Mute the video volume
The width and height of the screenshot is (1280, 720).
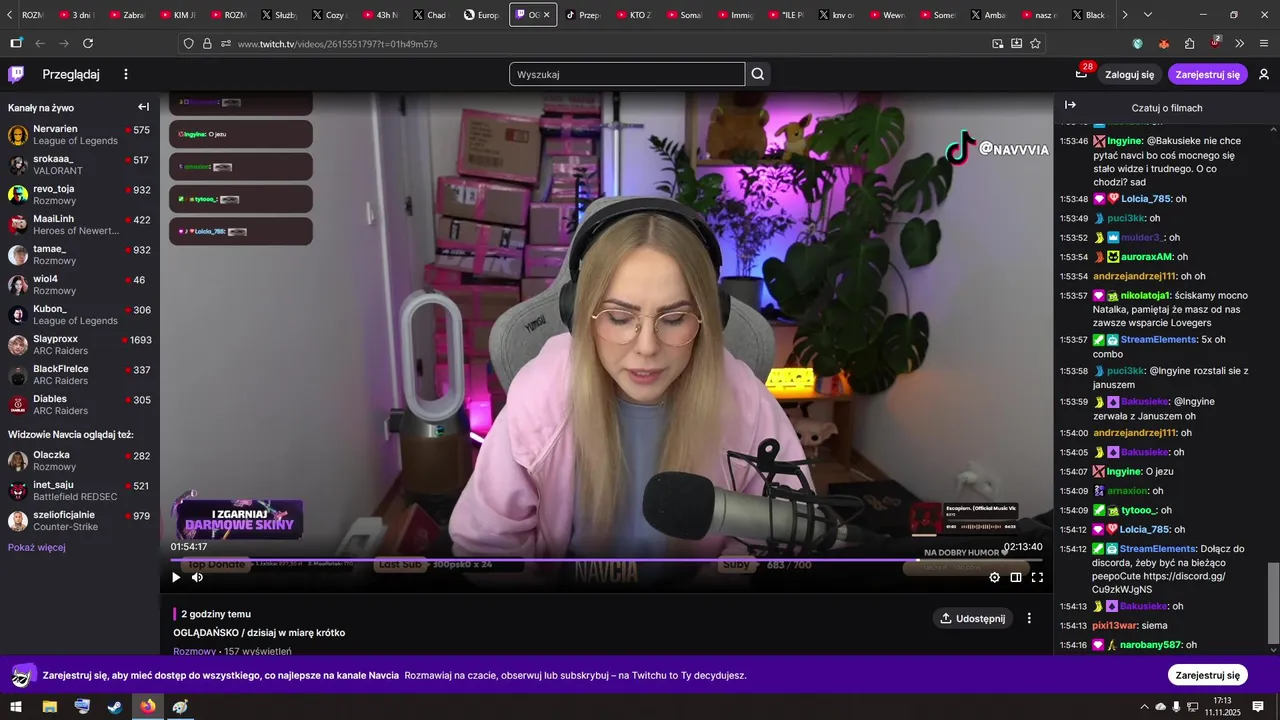197,577
